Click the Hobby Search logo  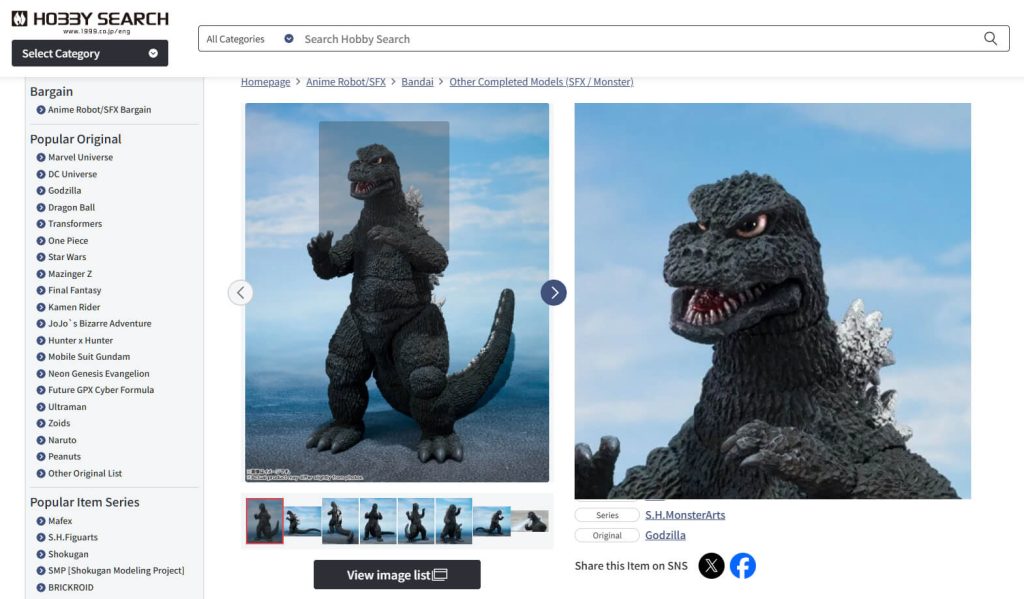click(90, 18)
